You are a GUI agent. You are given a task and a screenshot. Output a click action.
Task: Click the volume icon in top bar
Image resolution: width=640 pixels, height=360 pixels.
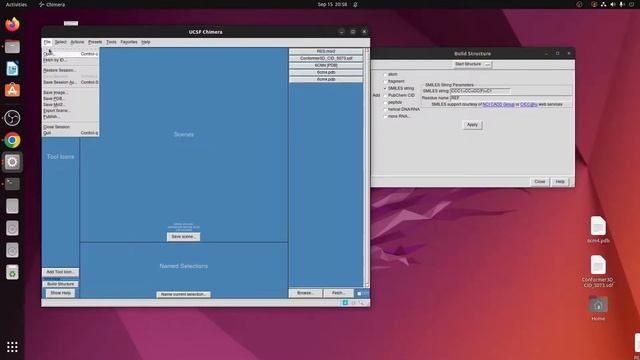pyautogui.click(x=613, y=4)
